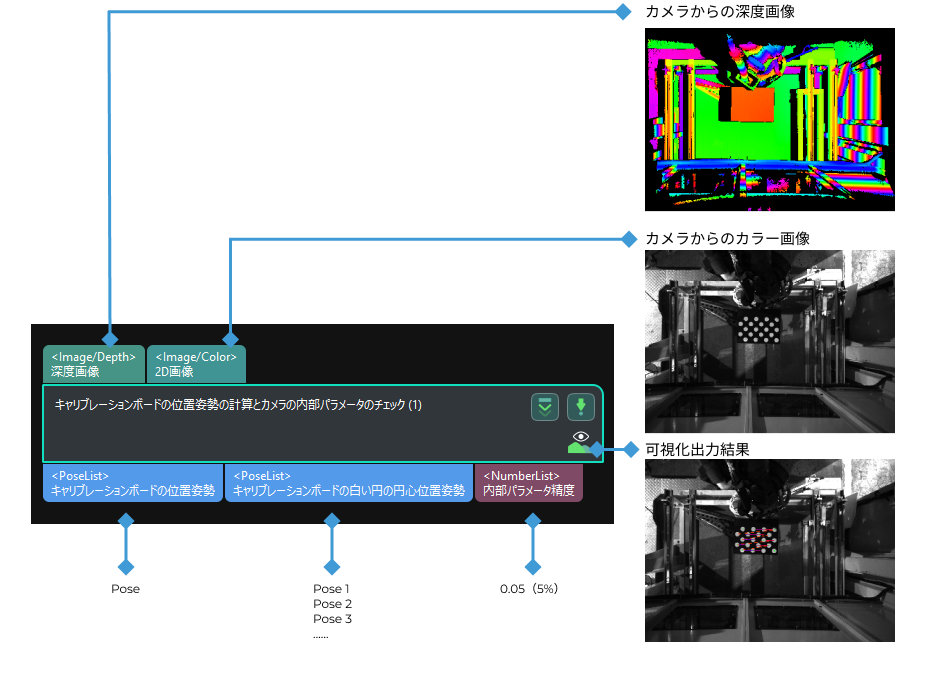
Task: Click the Pose 1 text
Action: coord(331,589)
